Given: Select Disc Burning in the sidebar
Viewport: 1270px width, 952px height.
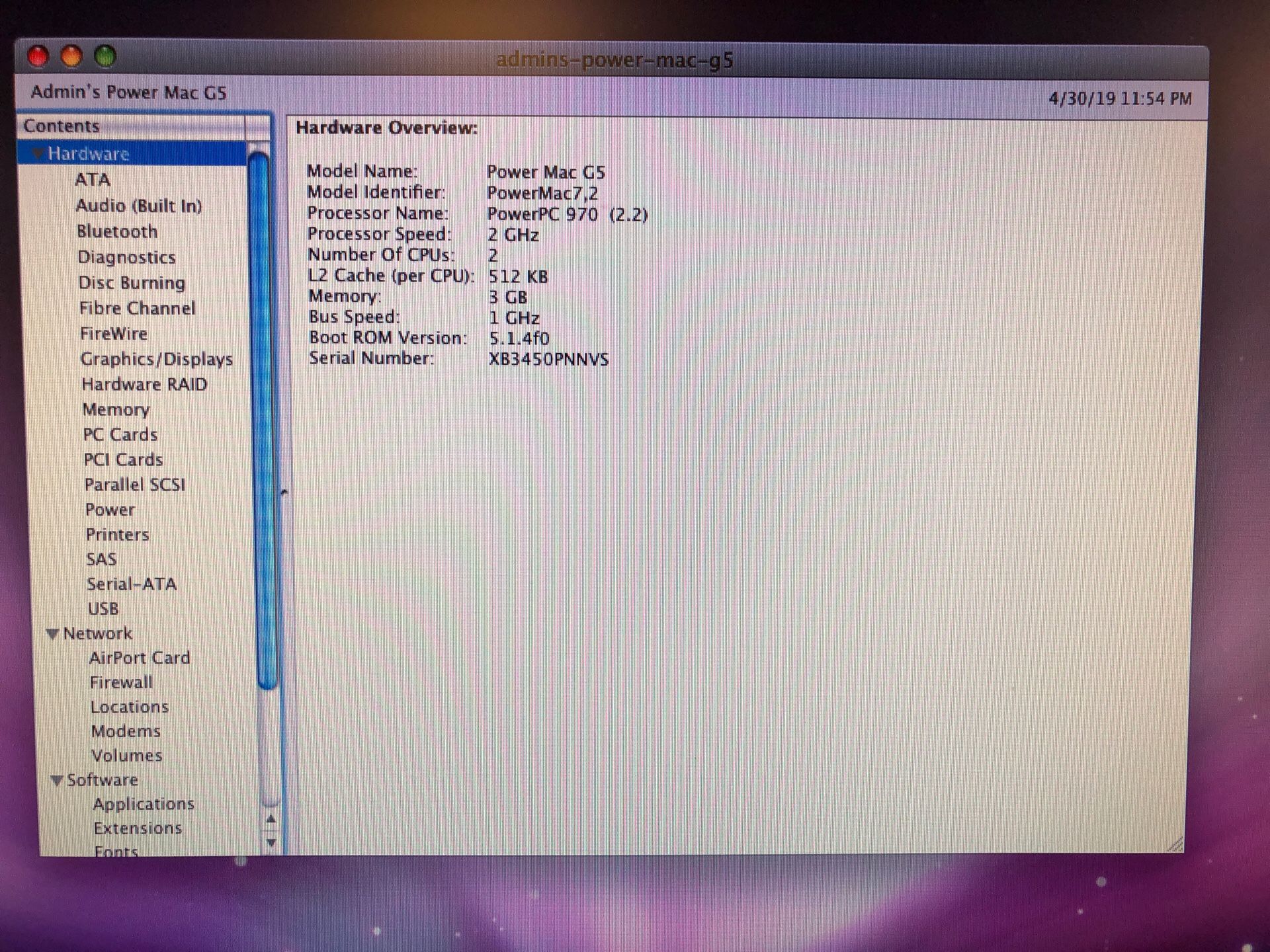Looking at the screenshot, I should point(132,283).
